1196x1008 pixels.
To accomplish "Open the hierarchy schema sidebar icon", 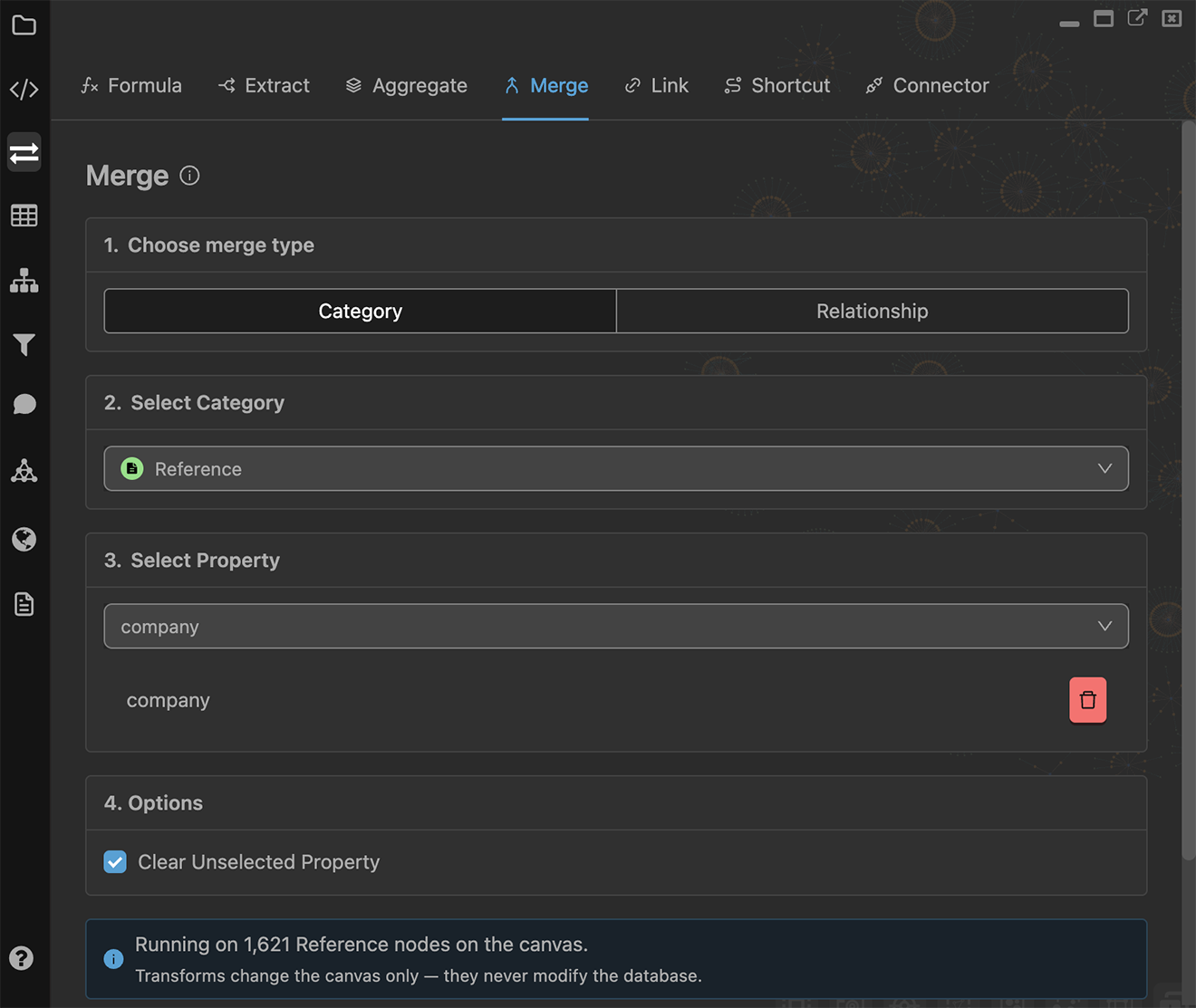I will (x=24, y=281).
